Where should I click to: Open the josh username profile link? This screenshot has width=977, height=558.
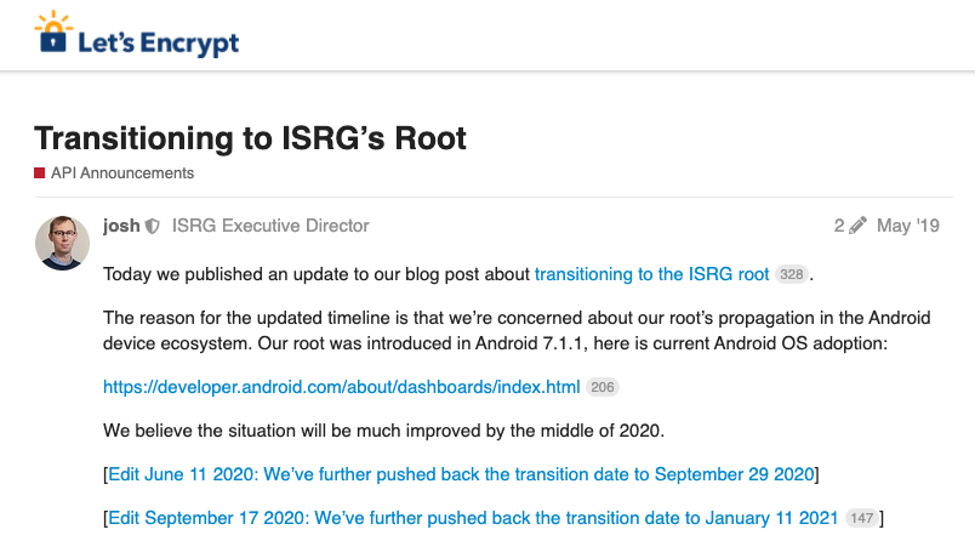click(122, 225)
